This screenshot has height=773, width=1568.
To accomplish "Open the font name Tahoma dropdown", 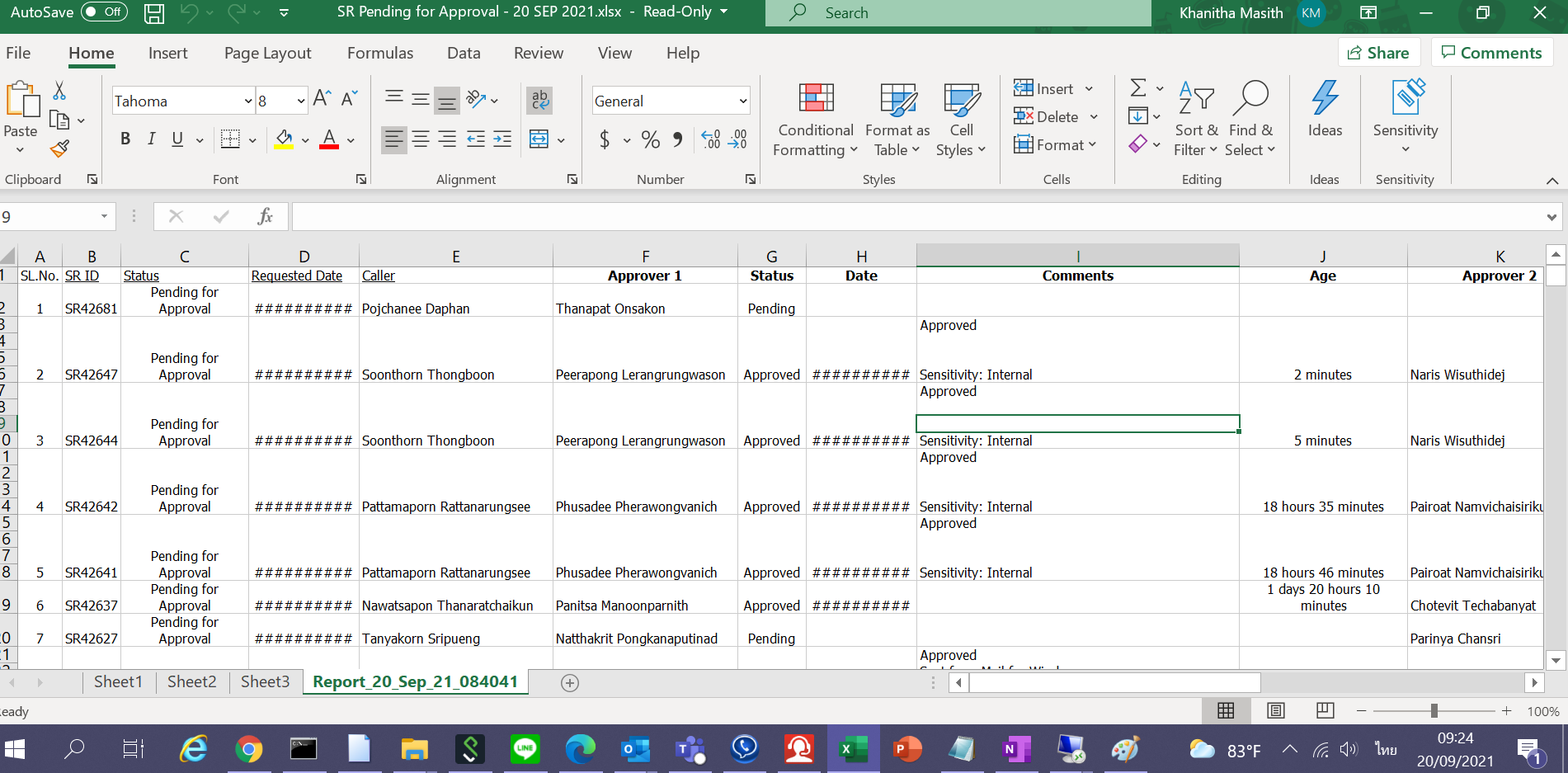I will tap(248, 101).
